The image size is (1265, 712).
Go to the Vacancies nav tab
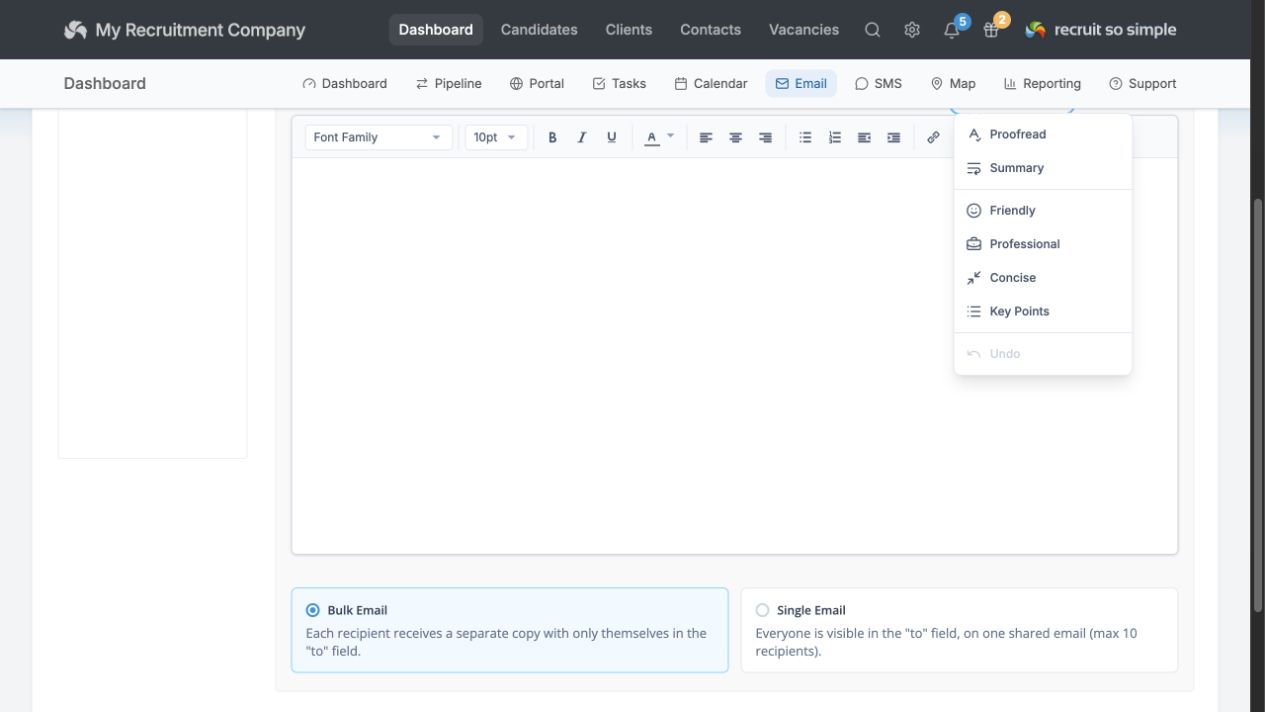(x=804, y=30)
